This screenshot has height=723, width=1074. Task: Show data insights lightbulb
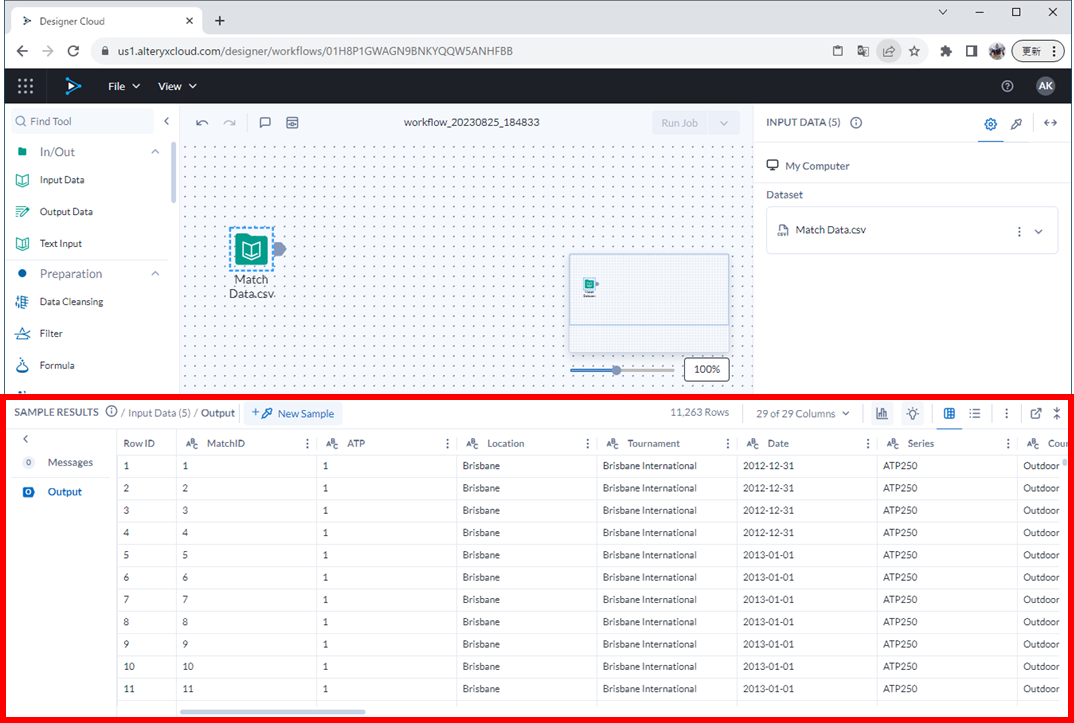point(912,414)
